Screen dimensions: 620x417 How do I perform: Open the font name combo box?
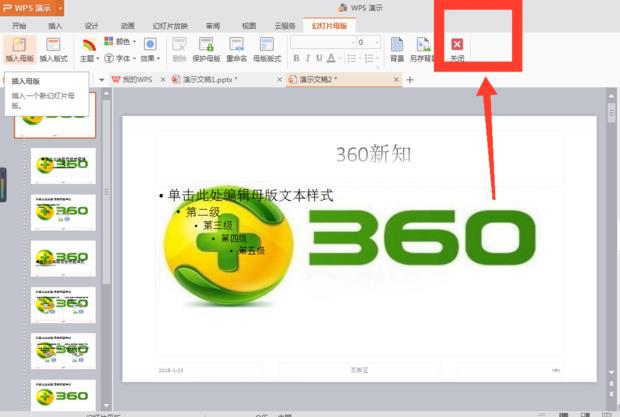tap(323, 42)
